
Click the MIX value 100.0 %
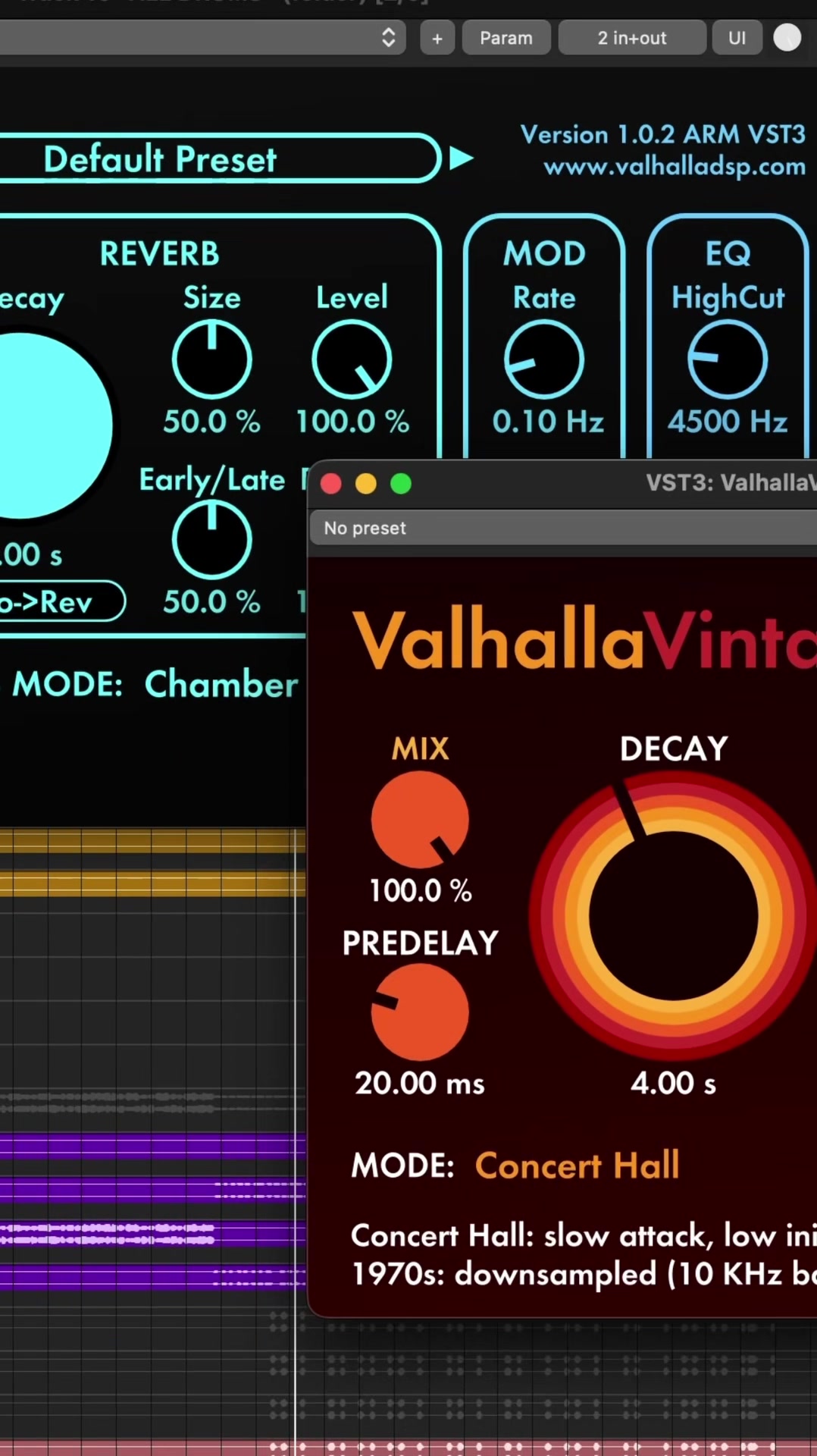[421, 891]
